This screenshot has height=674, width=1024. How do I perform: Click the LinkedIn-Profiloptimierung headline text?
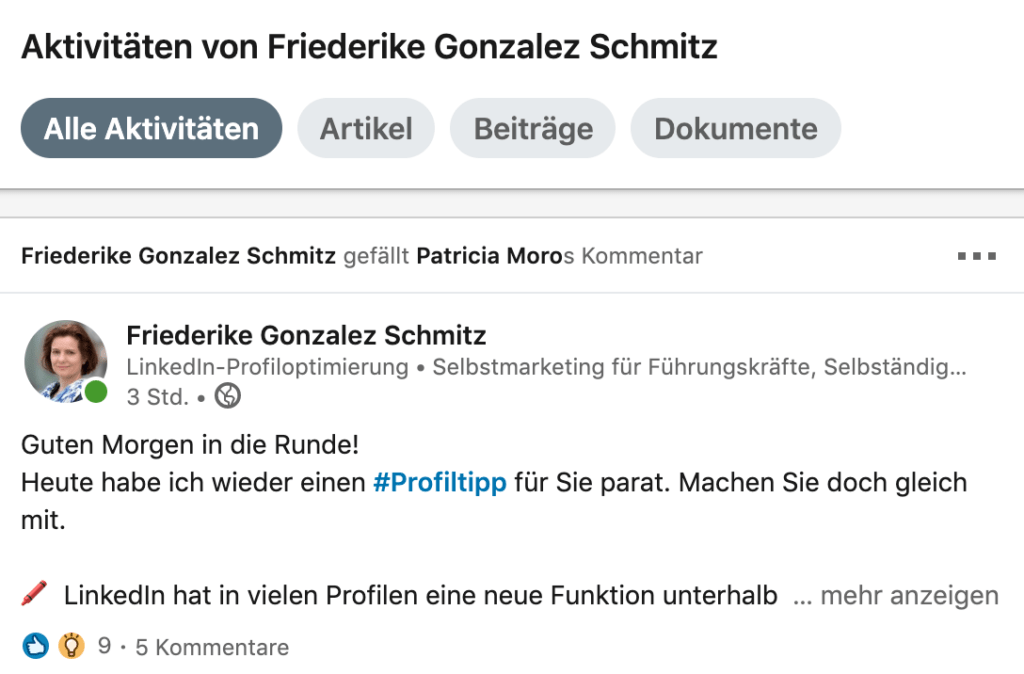point(267,367)
